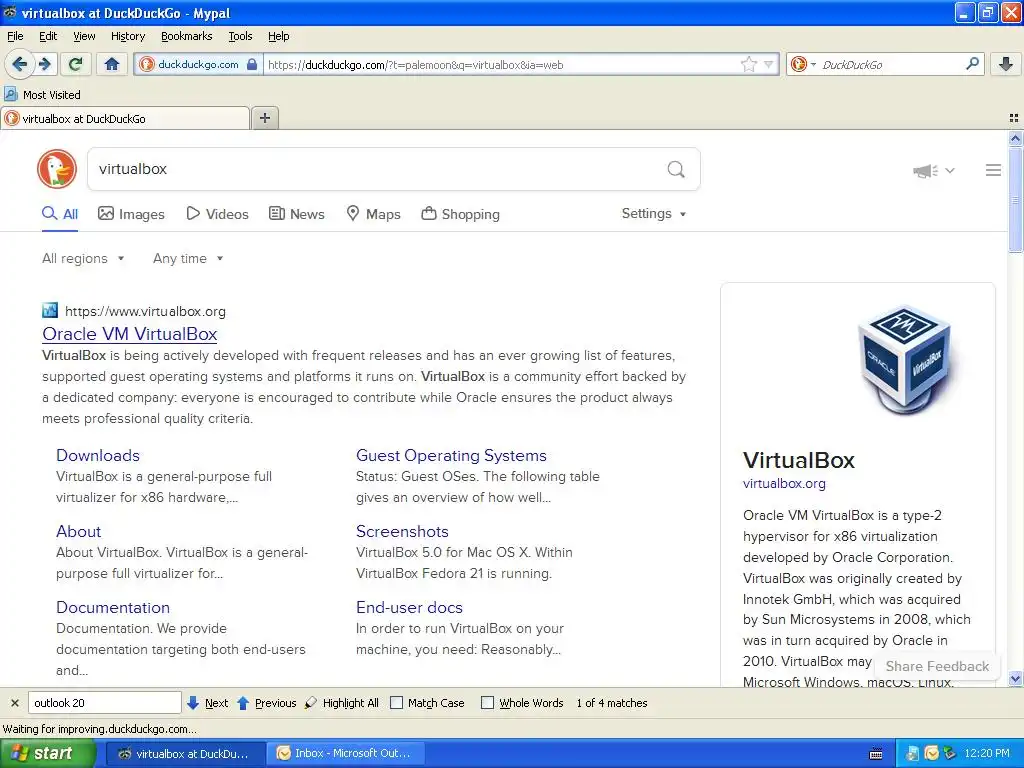Open the Tools menu
The width and height of the screenshot is (1024, 768).
tap(240, 36)
